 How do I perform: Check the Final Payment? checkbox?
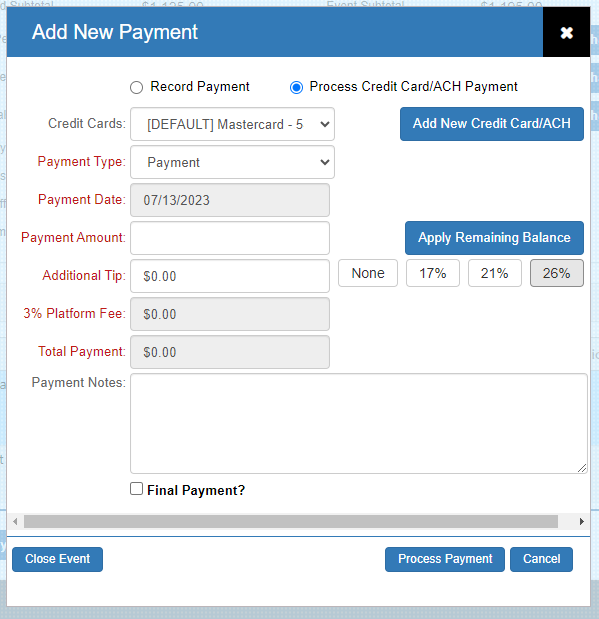point(136,489)
